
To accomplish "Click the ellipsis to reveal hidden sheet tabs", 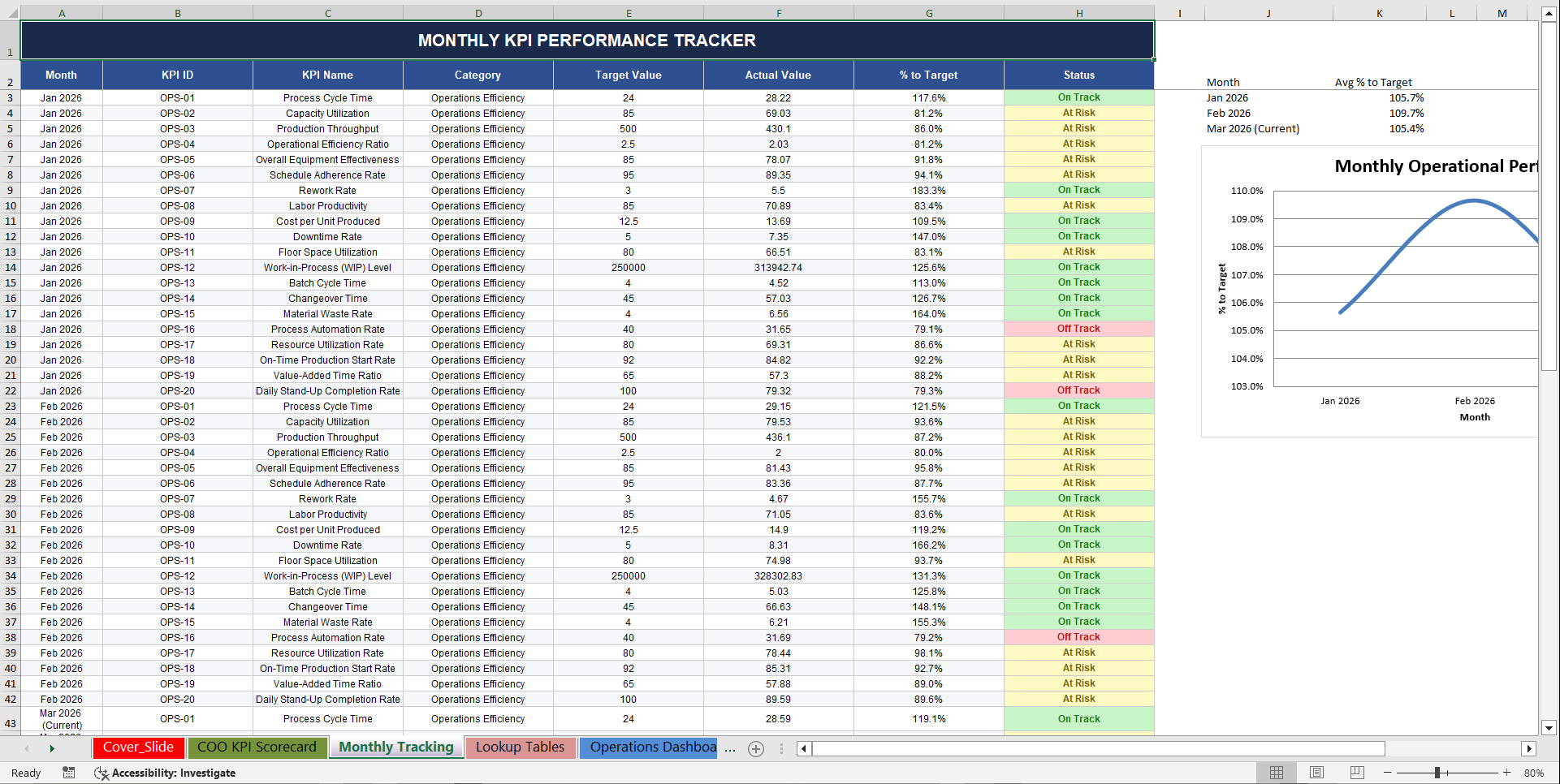I will pos(729,748).
